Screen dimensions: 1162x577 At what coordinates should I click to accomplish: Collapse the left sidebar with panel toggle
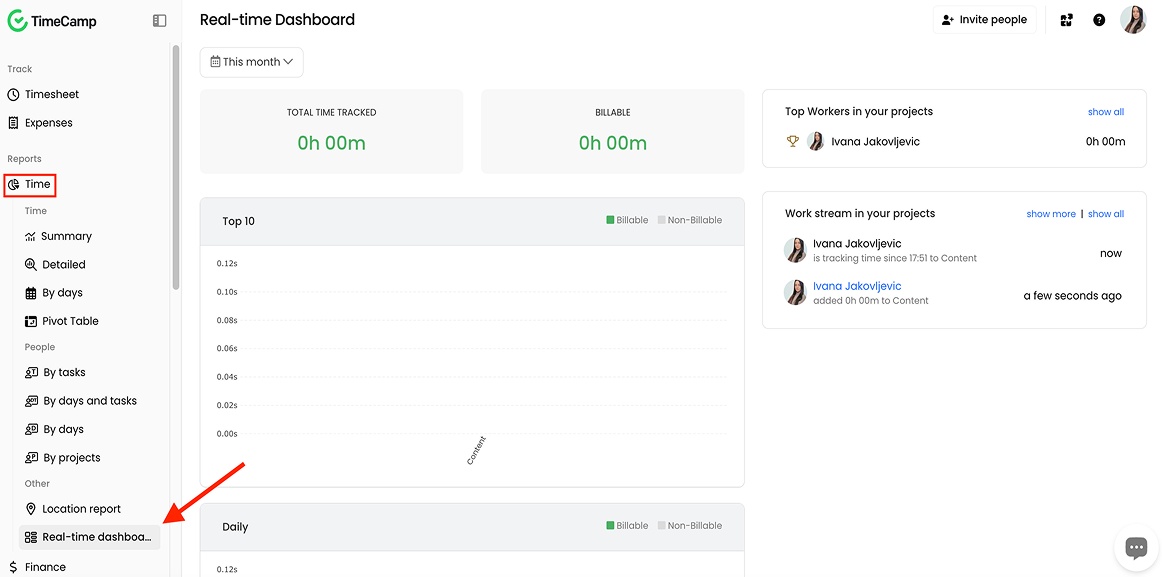159,19
